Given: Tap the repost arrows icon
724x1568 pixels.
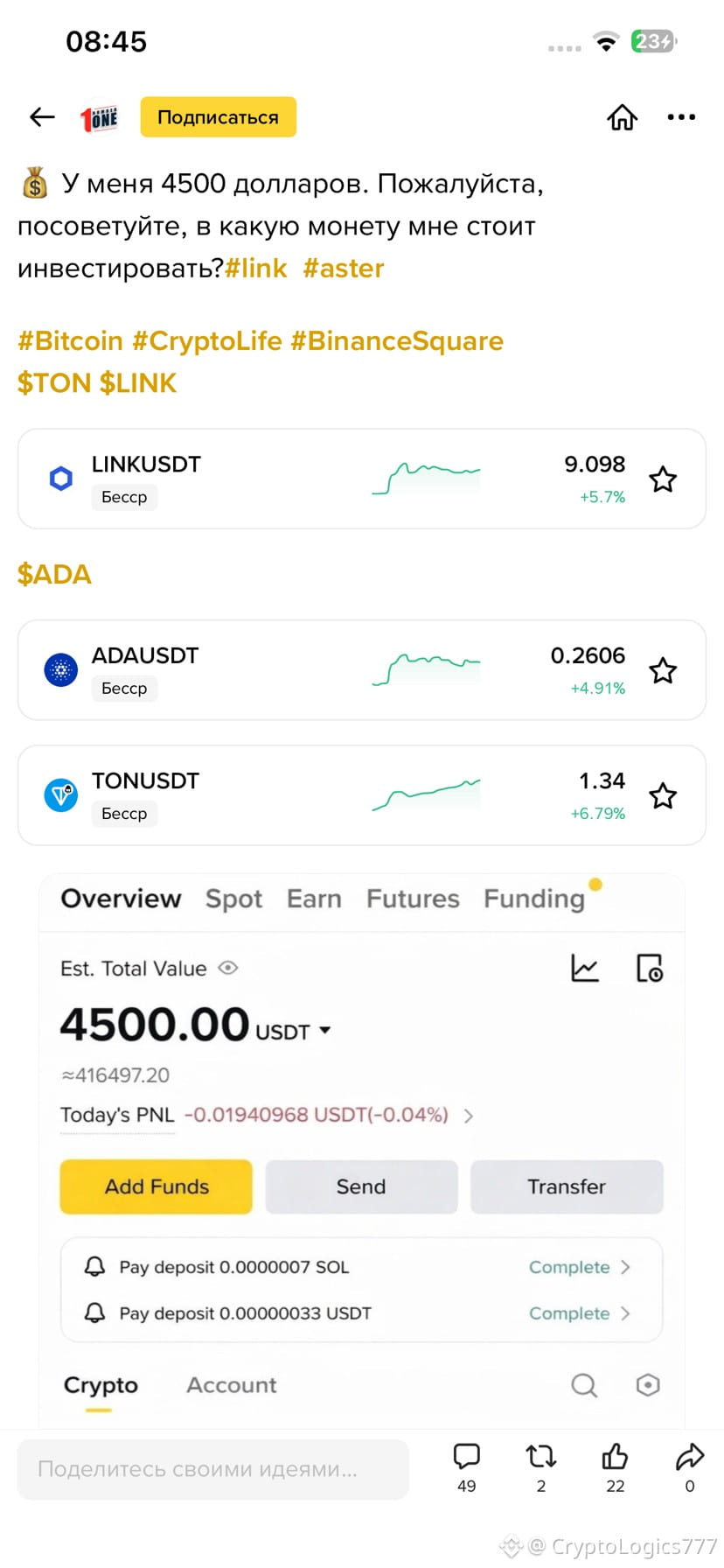Looking at the screenshot, I should pyautogui.click(x=541, y=1456).
